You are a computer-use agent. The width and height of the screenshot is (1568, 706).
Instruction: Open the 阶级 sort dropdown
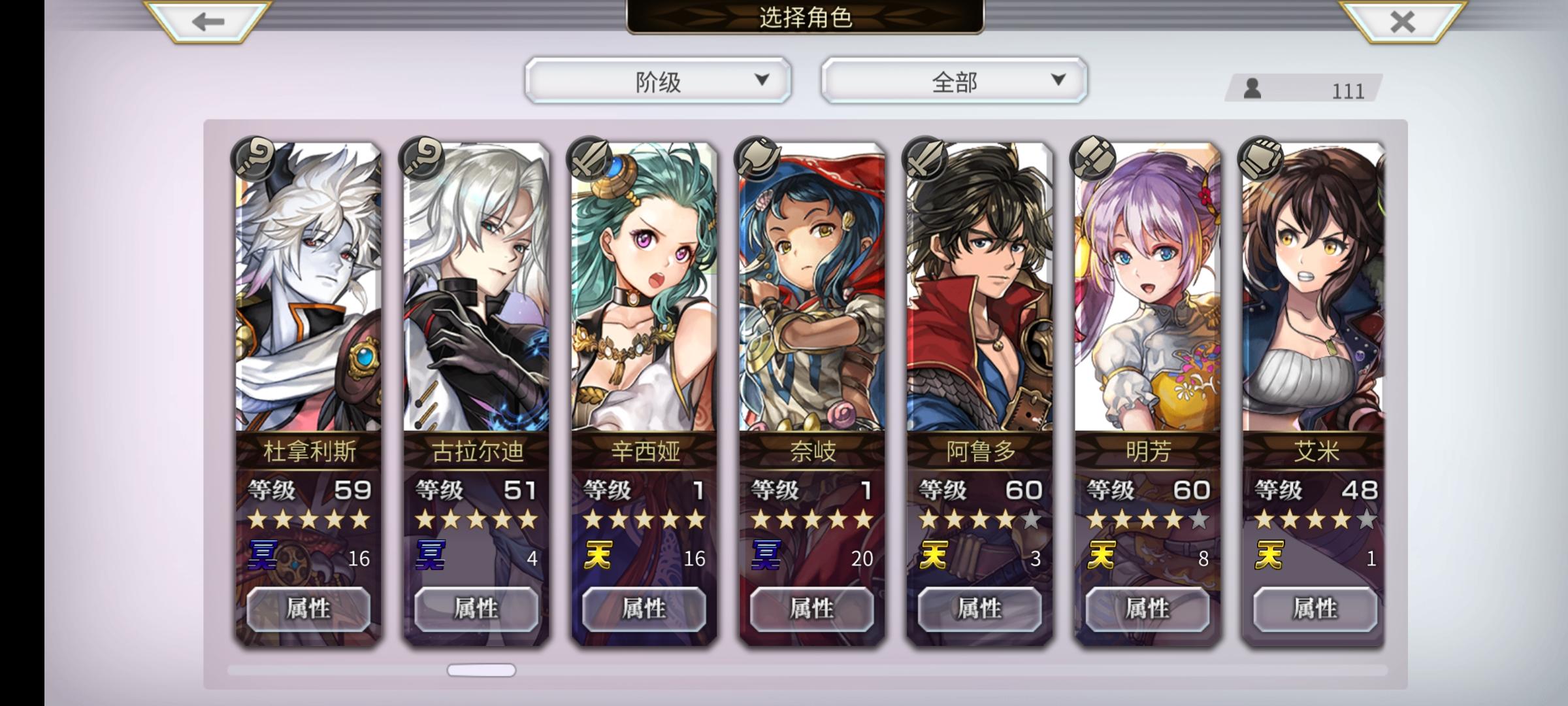click(658, 80)
